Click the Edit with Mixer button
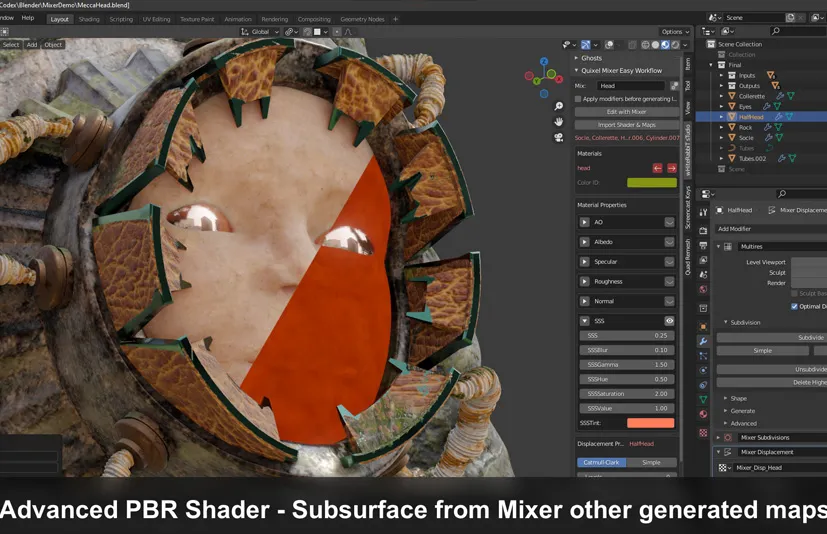This screenshot has width=827, height=534. (627, 112)
